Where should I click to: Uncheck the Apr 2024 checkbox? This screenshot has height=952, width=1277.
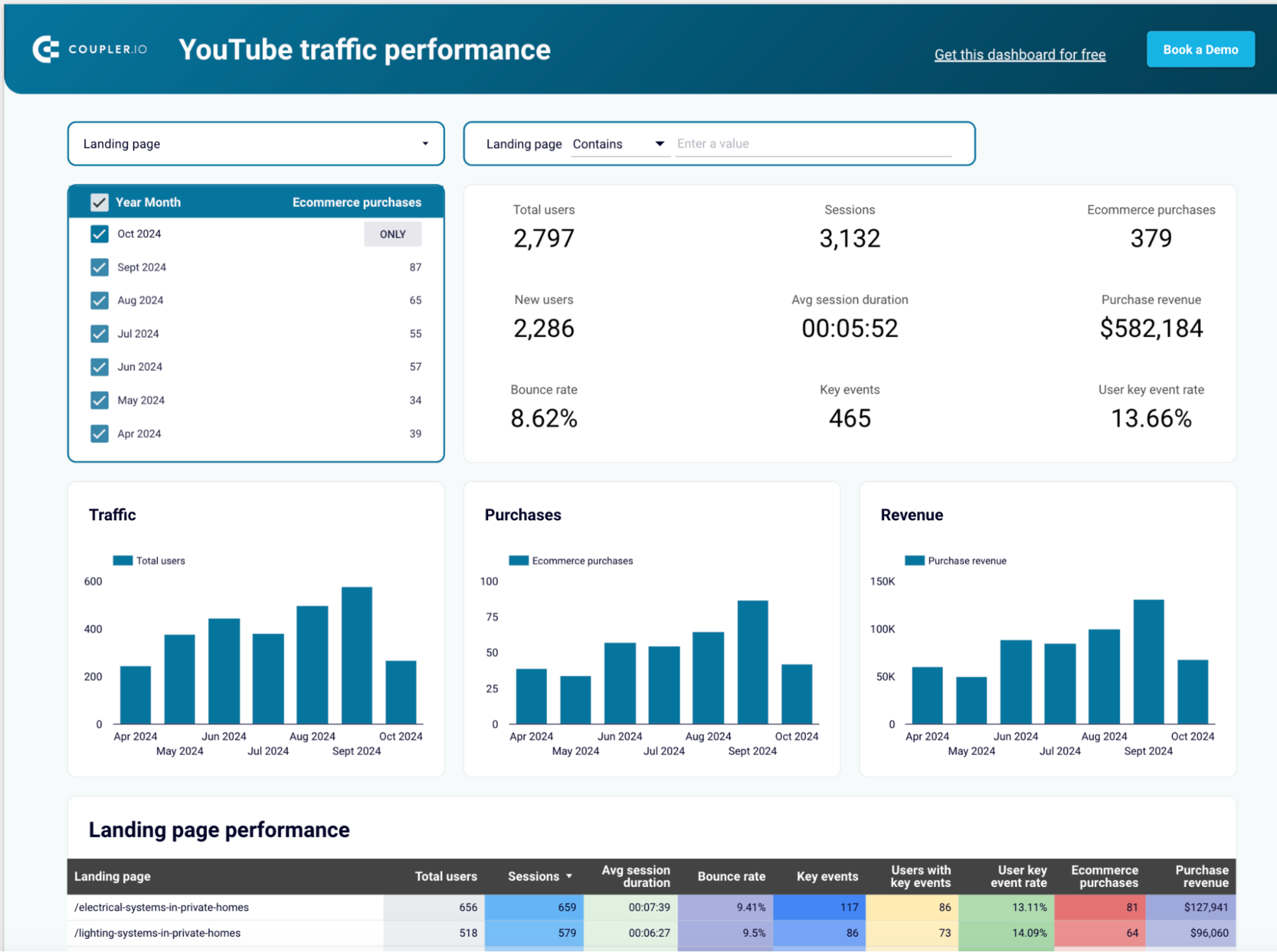pos(99,434)
